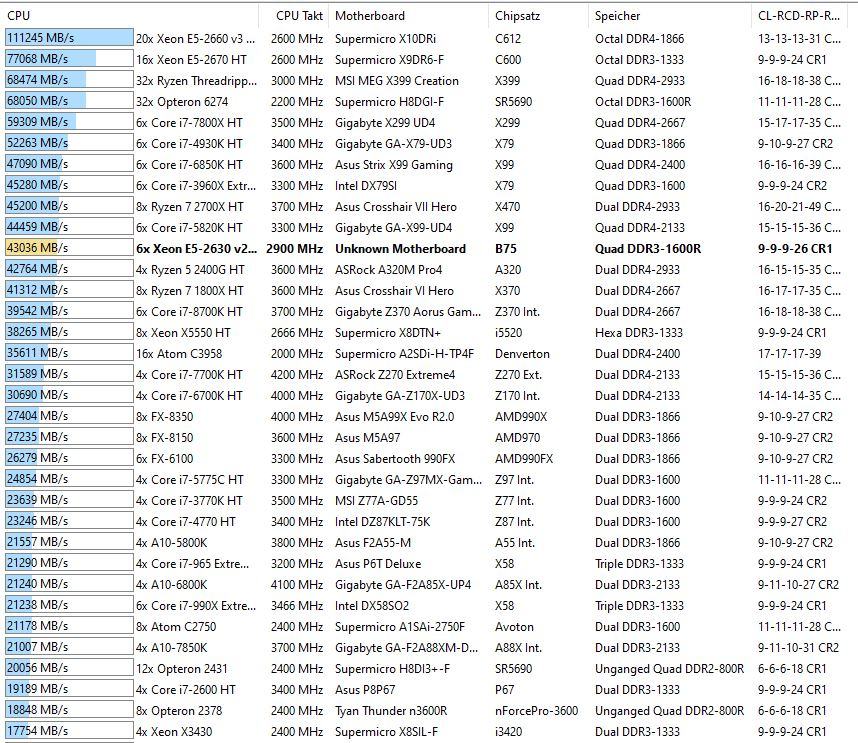This screenshot has height=743, width=858.
Task: Select 16x Xeon E5-2670 HT entry
Action: (x=192, y=60)
